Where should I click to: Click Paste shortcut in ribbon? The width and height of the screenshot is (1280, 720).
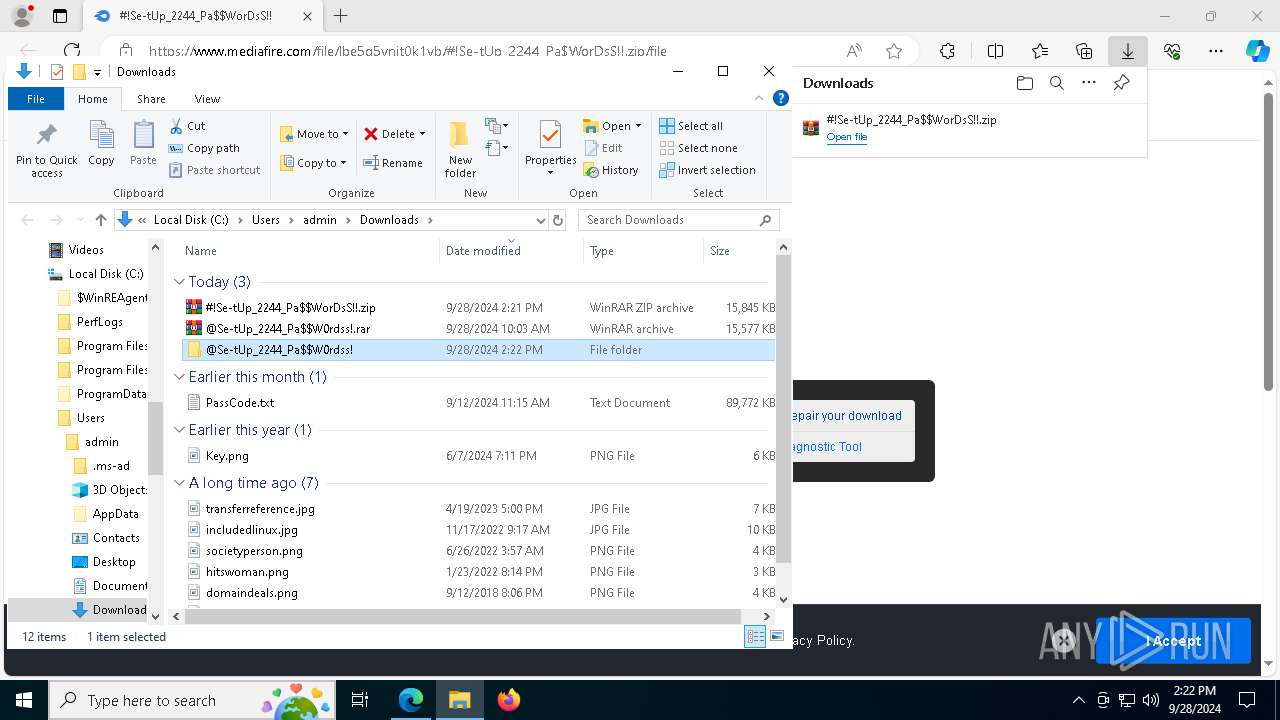[x=214, y=170]
